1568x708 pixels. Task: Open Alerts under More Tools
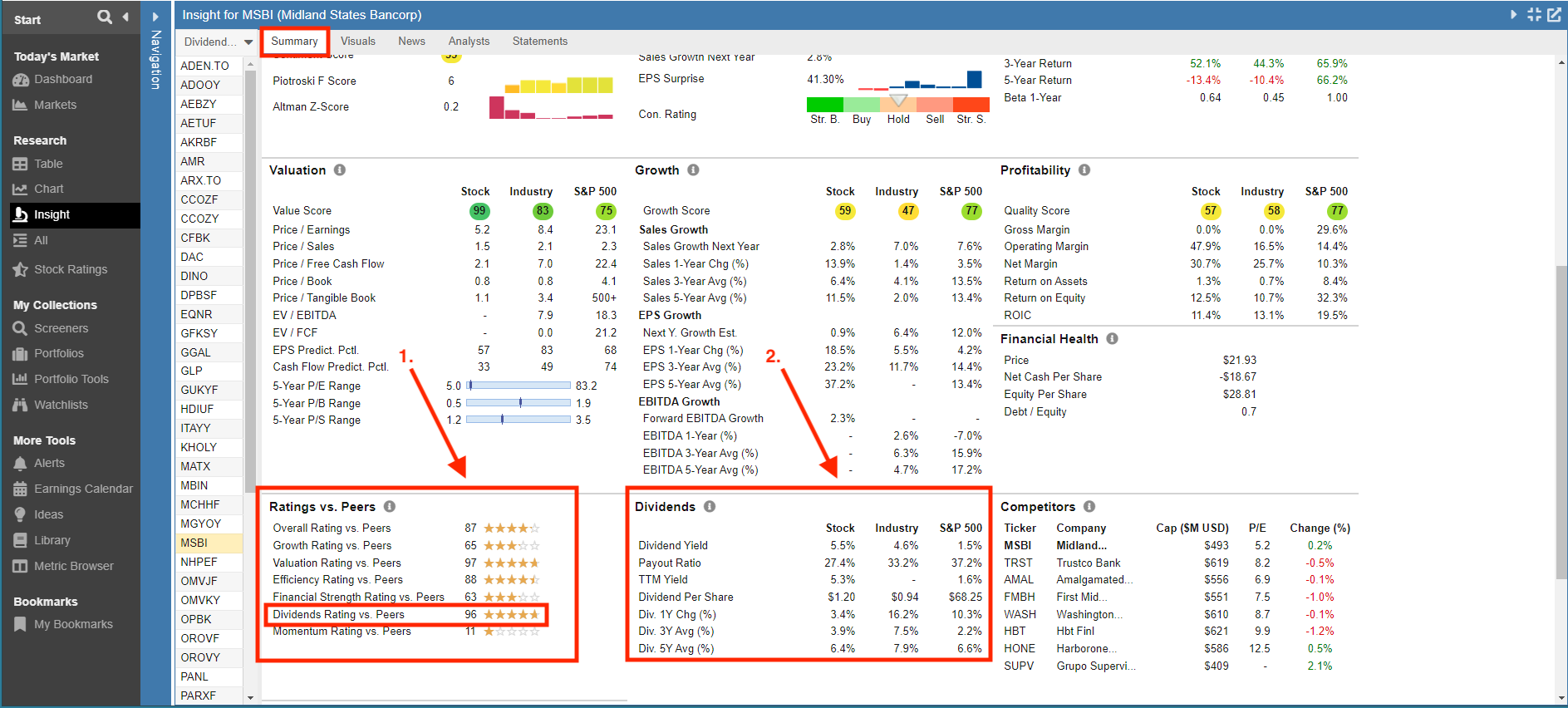click(x=49, y=463)
